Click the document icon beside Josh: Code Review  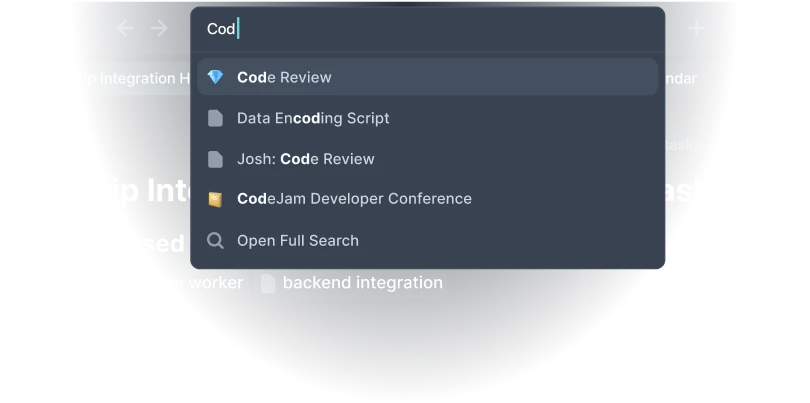coord(215,159)
